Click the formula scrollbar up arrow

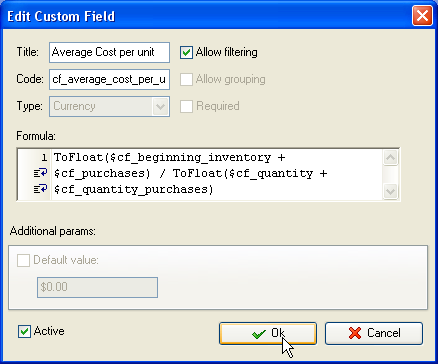390,157
